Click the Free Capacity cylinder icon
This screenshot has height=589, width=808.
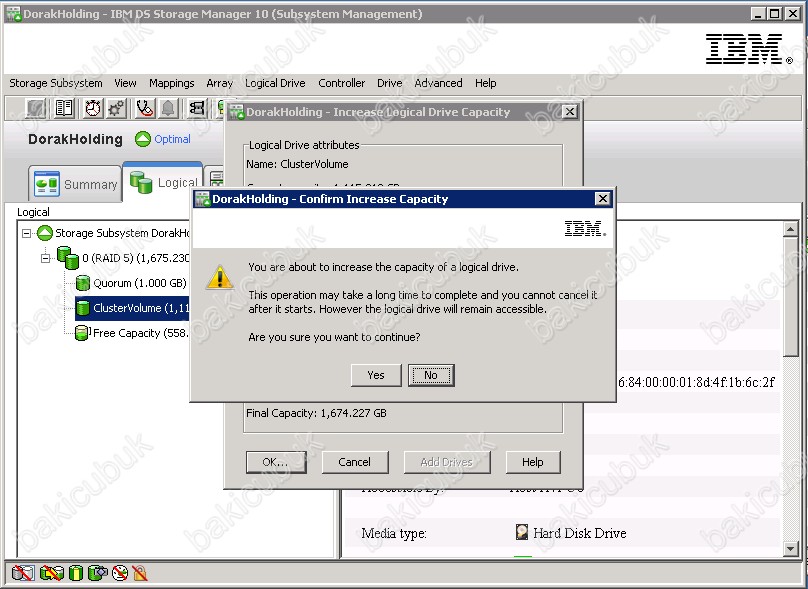[x=82, y=333]
